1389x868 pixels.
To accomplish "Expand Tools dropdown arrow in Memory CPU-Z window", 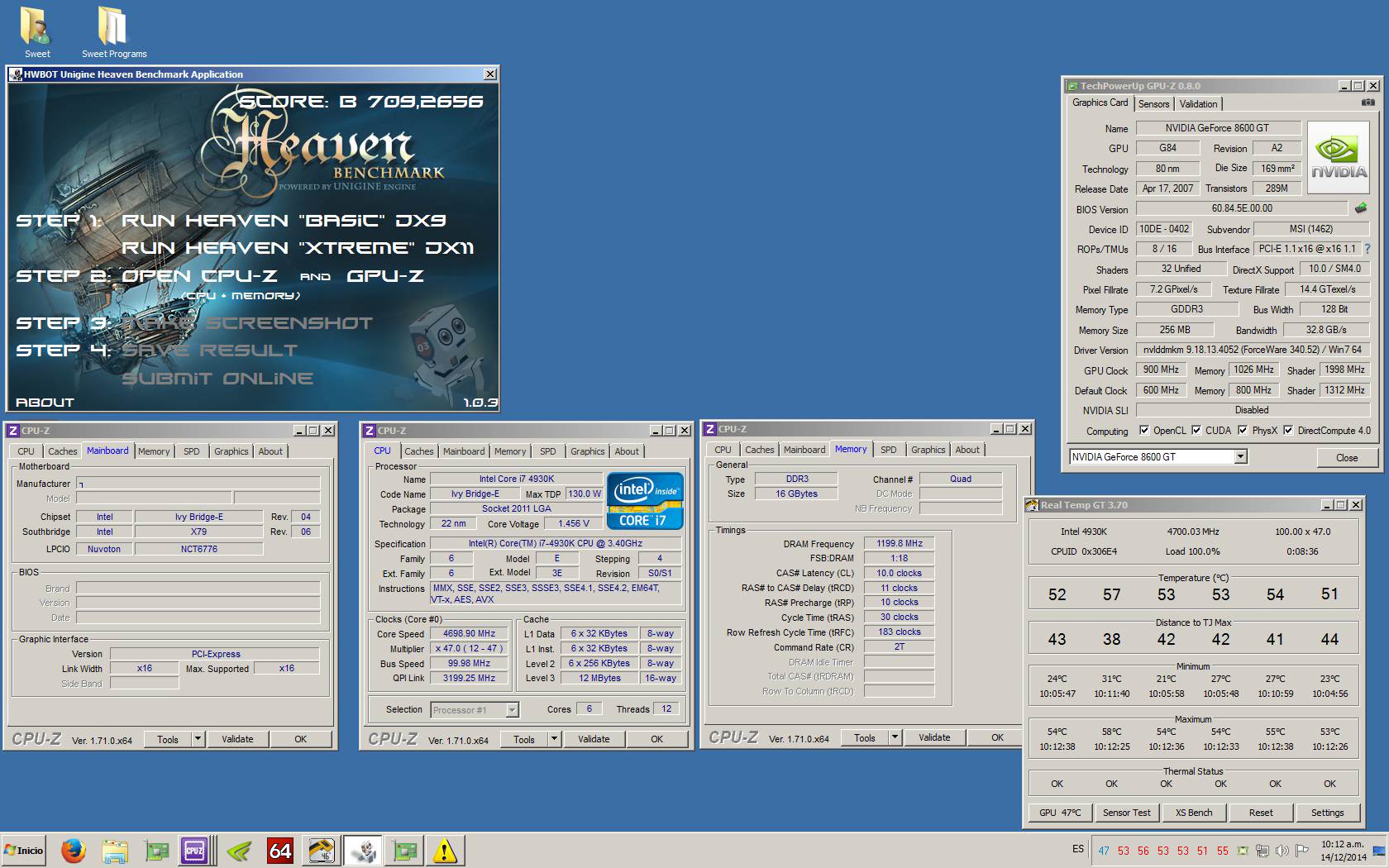I will pyautogui.click(x=895, y=737).
